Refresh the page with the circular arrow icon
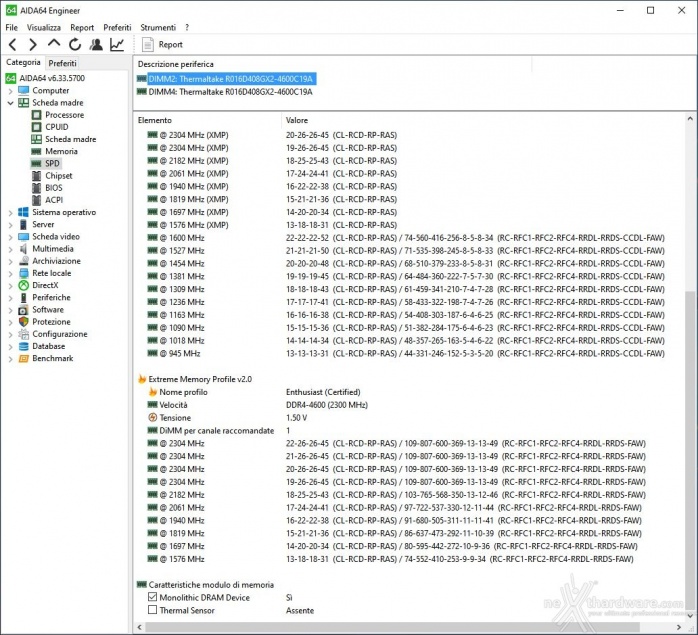 [75, 45]
